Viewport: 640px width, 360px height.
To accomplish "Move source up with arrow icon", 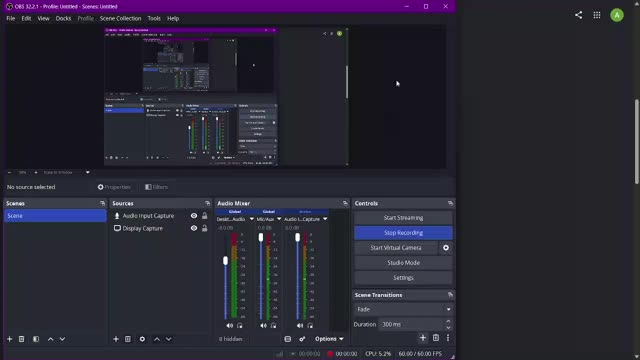I will coord(157,339).
